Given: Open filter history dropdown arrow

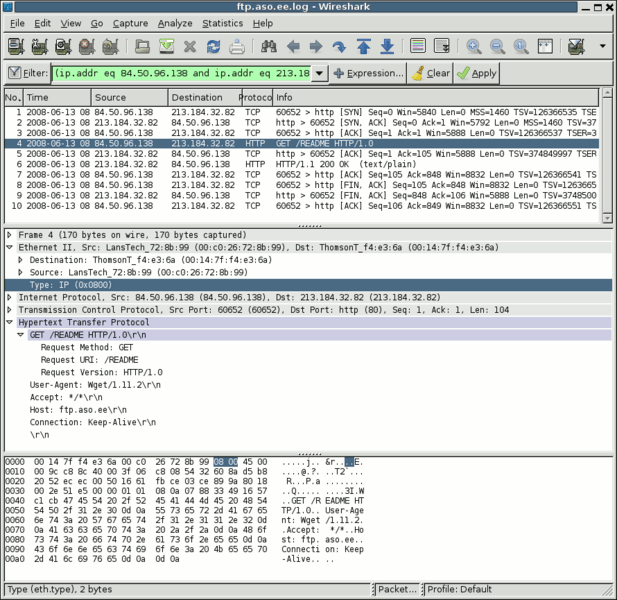Looking at the screenshot, I should click(320, 73).
